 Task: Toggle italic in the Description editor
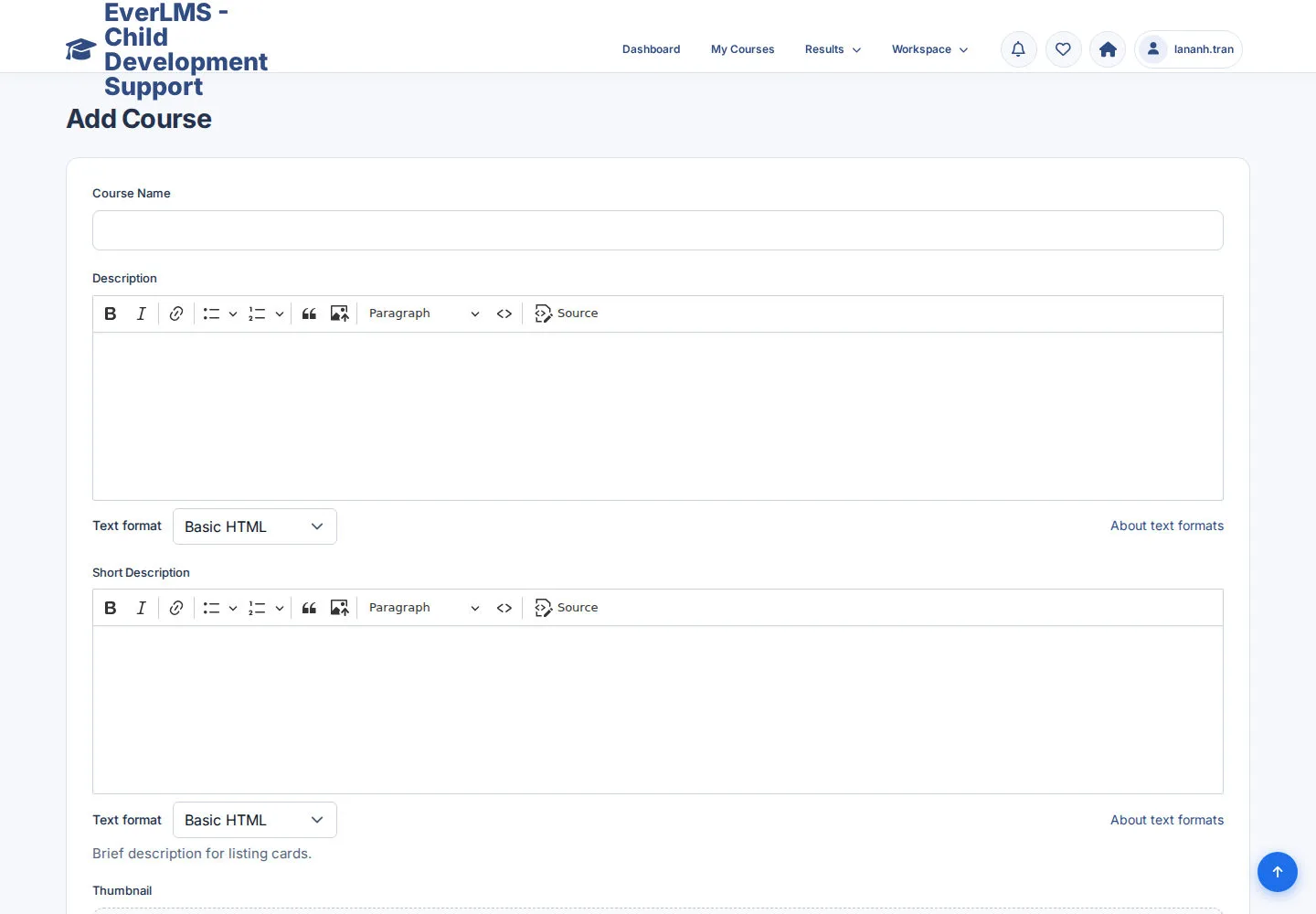click(141, 314)
